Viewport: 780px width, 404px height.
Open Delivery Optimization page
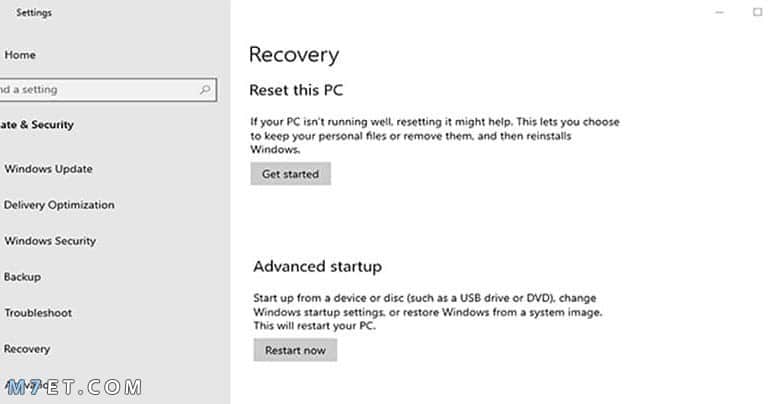[x=59, y=205]
